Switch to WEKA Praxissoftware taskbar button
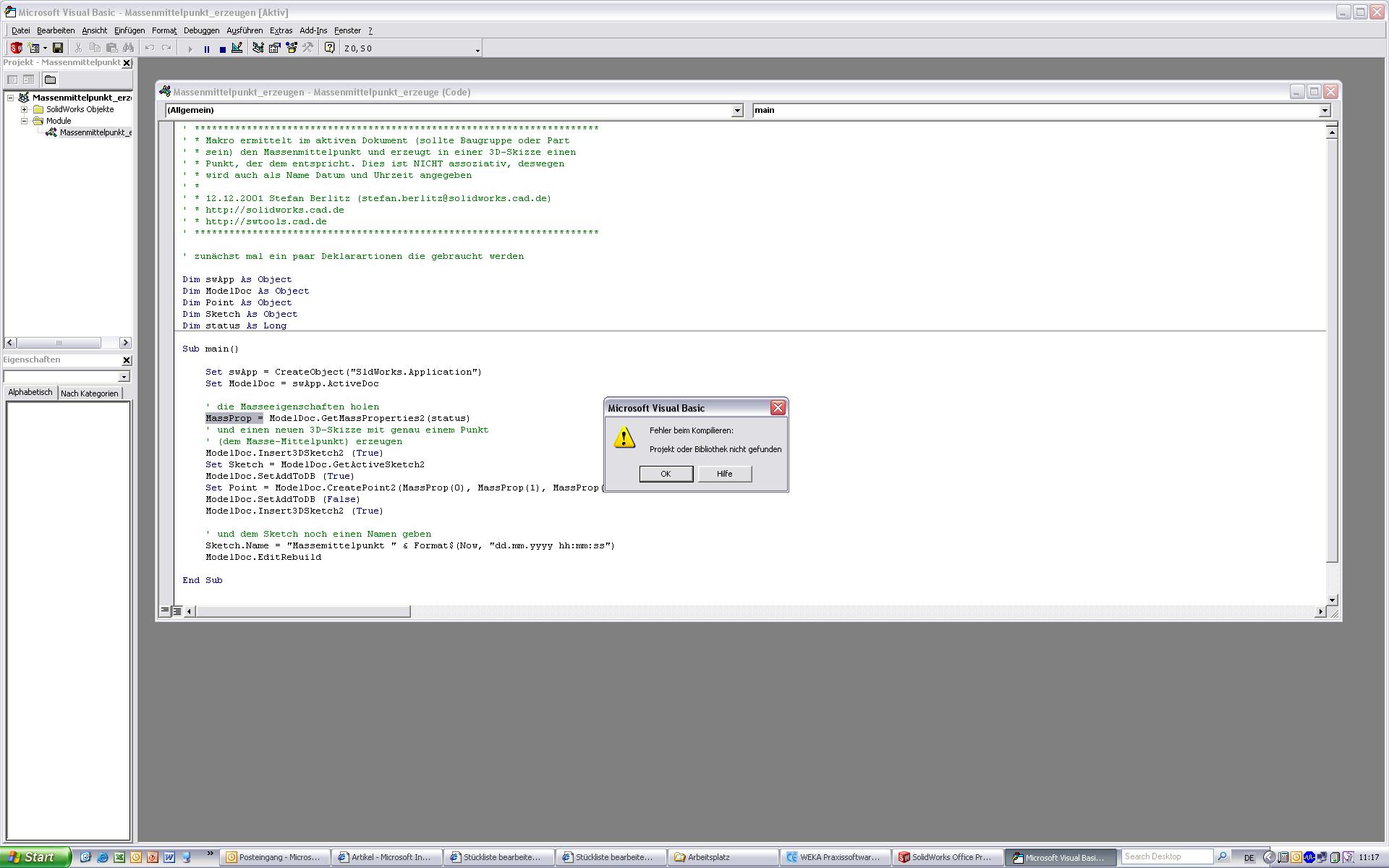The image size is (1389, 868). [836, 857]
